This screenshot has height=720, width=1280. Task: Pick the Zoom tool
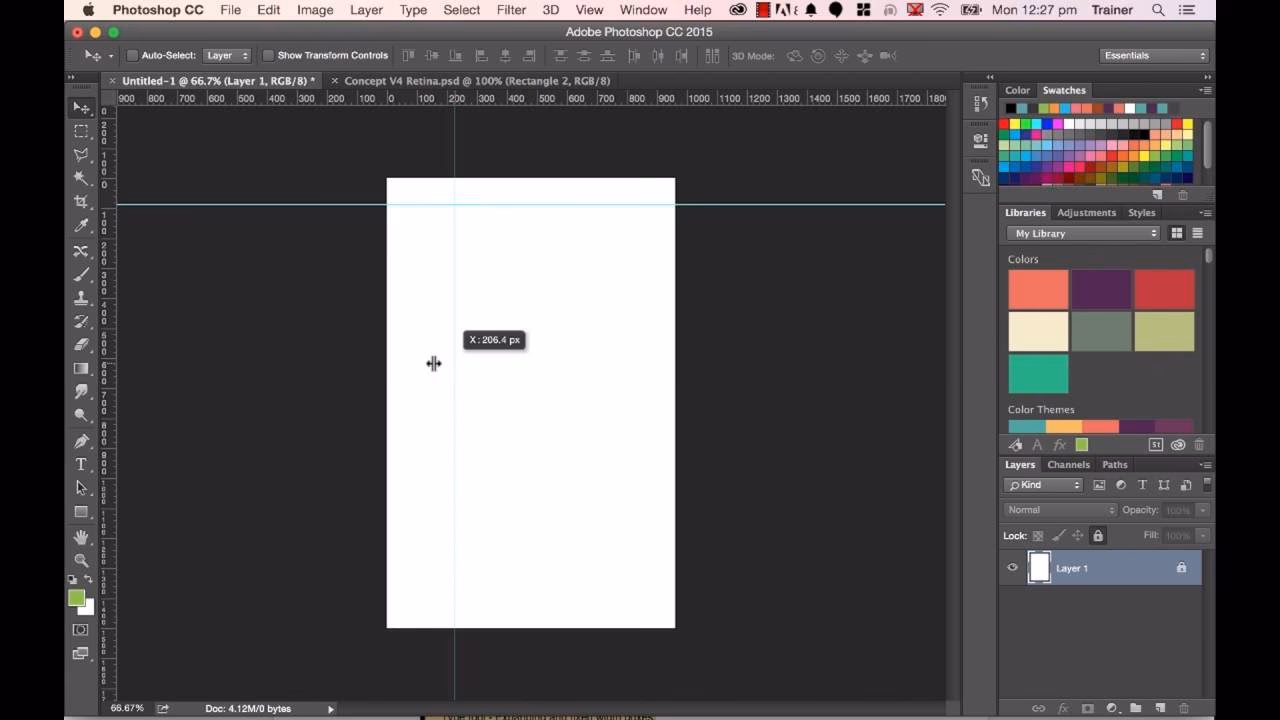[x=81, y=560]
